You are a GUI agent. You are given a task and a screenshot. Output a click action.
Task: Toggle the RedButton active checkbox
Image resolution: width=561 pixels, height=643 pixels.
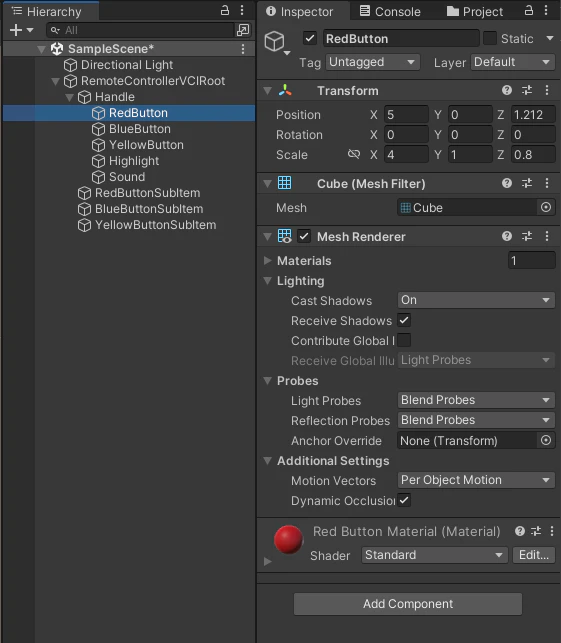point(310,39)
